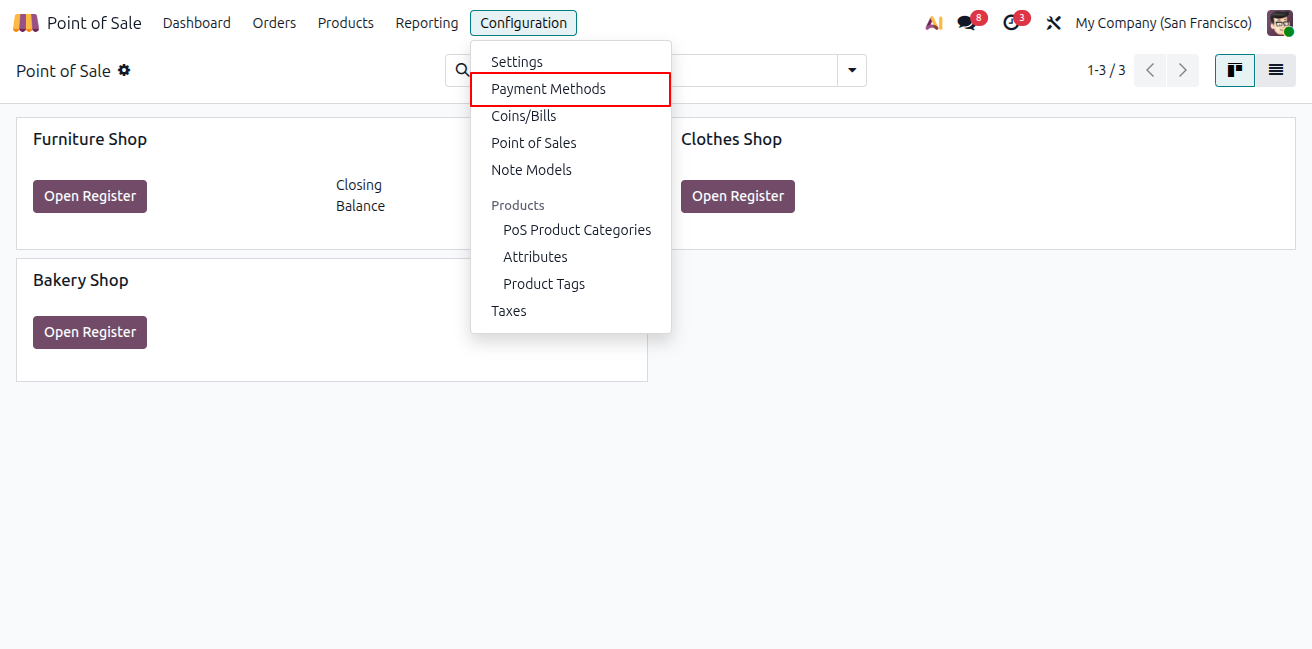
Task: Click the 1-3 / 3 pager counter
Action: click(x=1106, y=70)
